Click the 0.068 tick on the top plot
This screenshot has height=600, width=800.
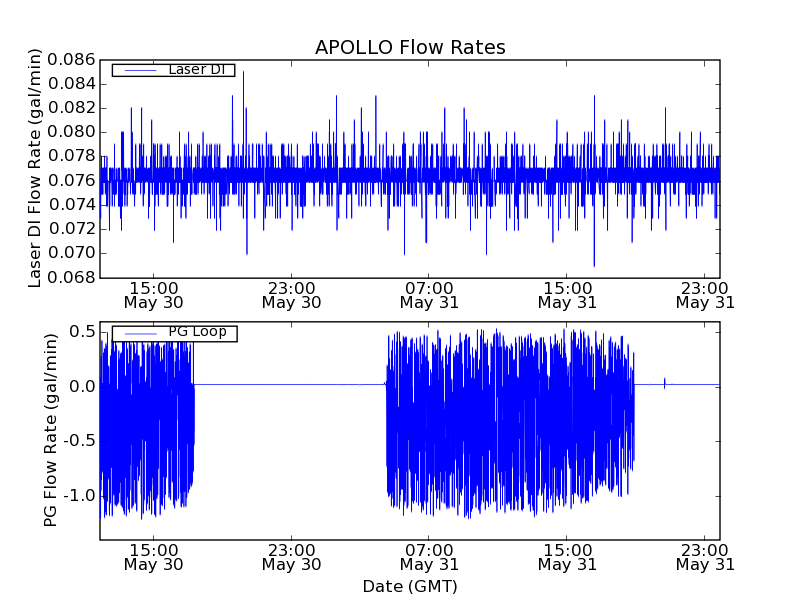(x=72, y=277)
